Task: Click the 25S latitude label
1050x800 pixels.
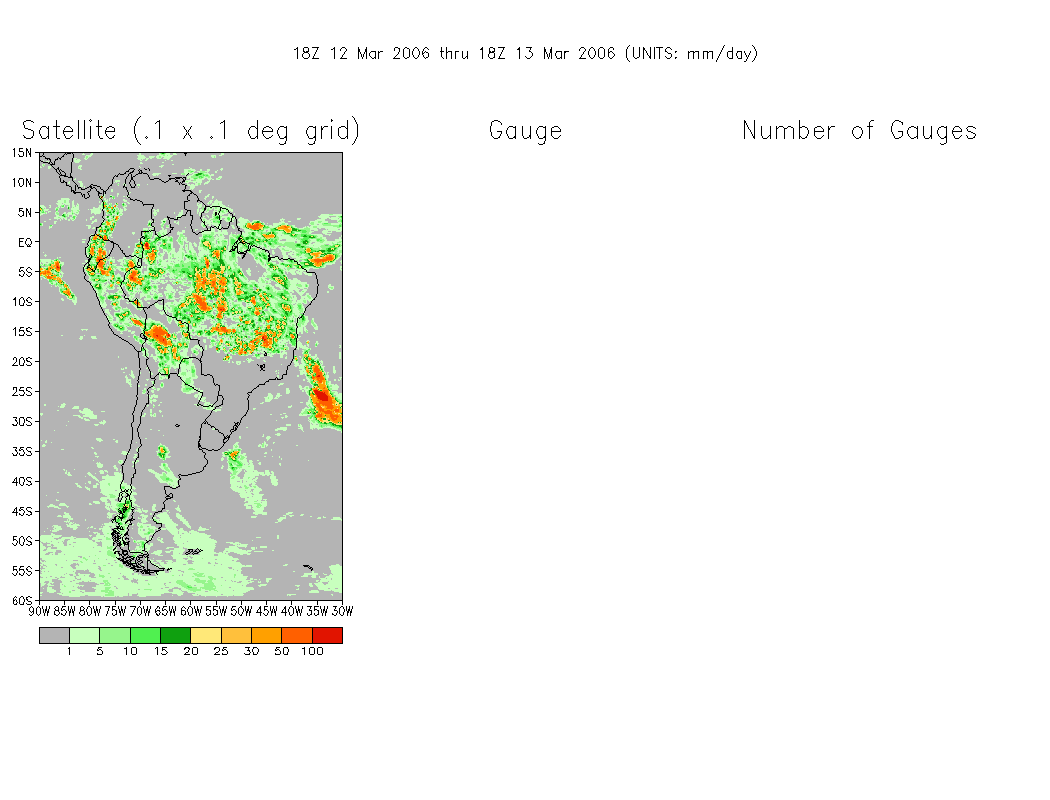Action: pyautogui.click(x=21, y=392)
